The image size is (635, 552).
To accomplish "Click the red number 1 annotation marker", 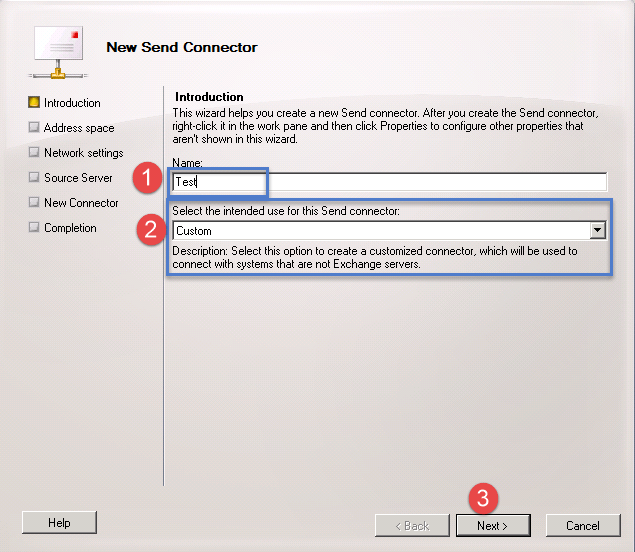I will tap(150, 180).
